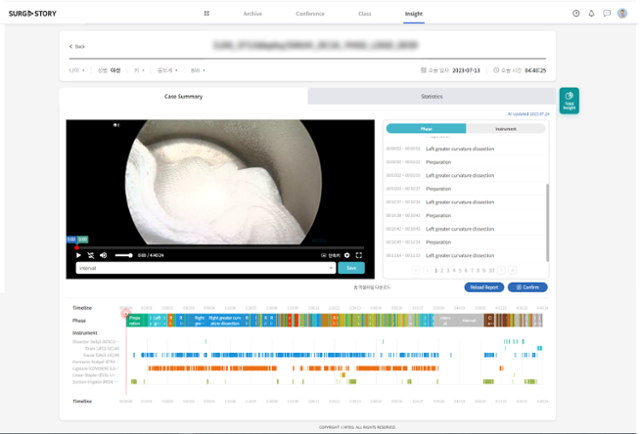Open the user profile avatar

[x=622, y=13]
